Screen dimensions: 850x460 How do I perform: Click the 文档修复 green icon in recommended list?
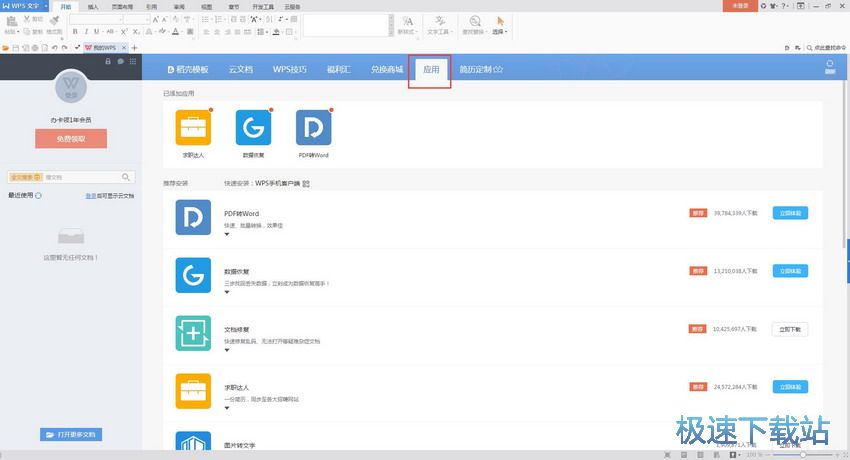(x=193, y=333)
